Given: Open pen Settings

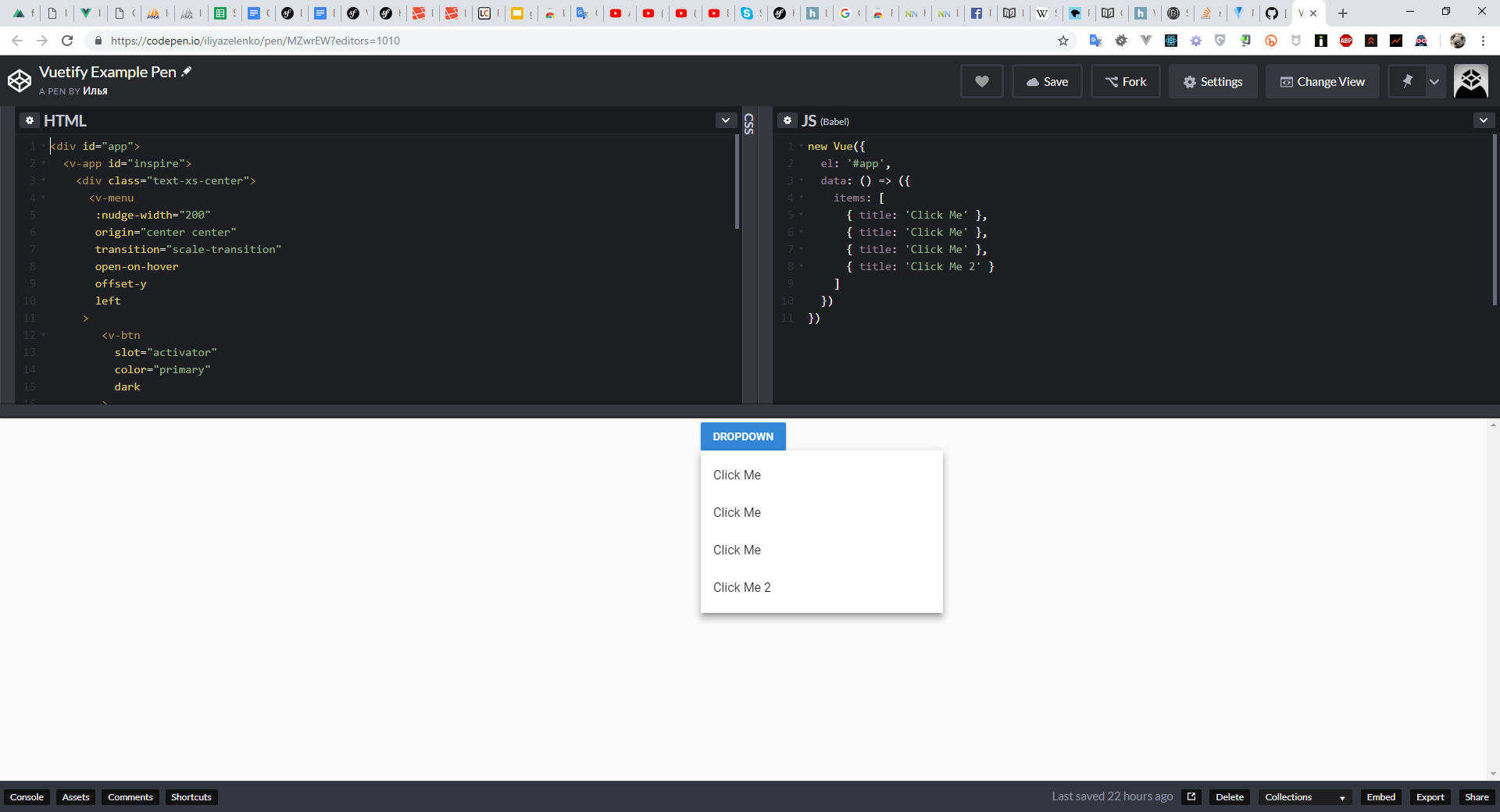Looking at the screenshot, I should pos(1212,81).
